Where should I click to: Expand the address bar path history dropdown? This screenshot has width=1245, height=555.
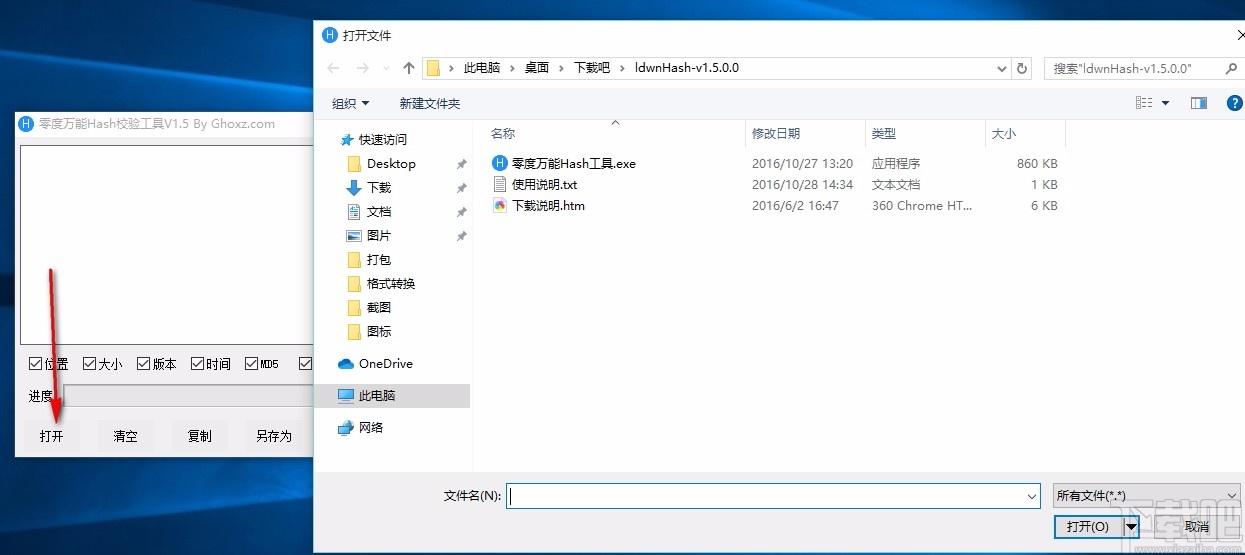coord(1002,68)
